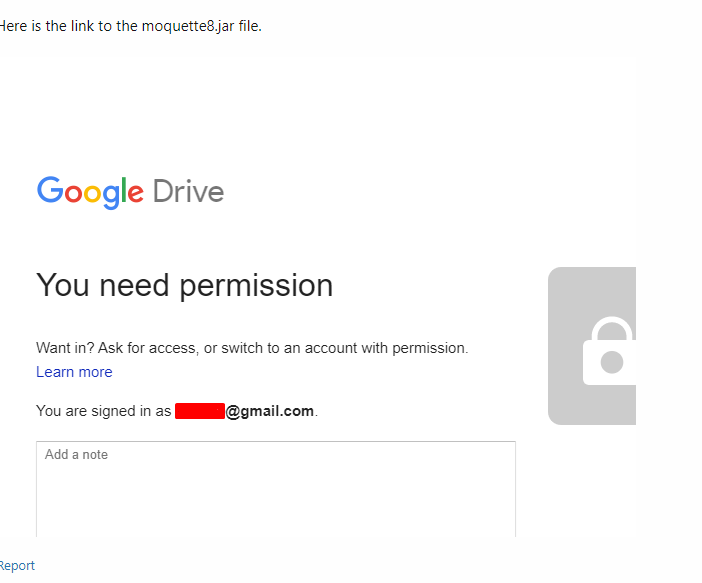Select the @gmail.com account text

coord(270,411)
